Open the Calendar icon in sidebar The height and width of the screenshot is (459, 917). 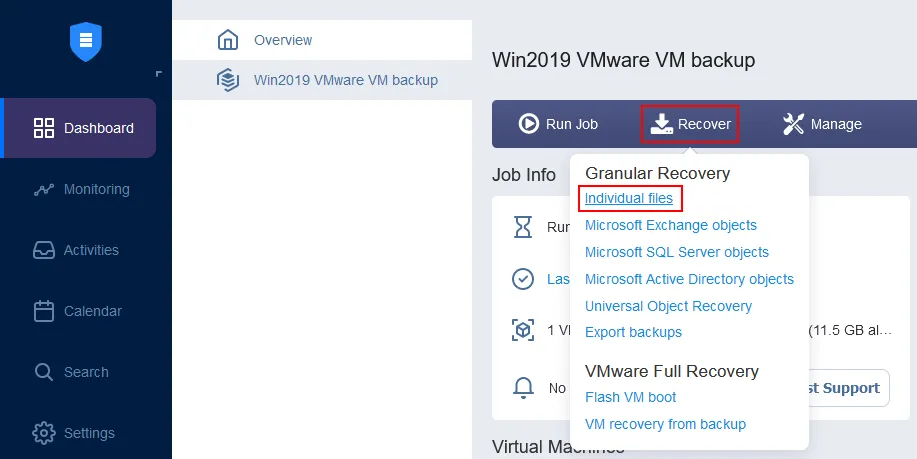tap(43, 311)
